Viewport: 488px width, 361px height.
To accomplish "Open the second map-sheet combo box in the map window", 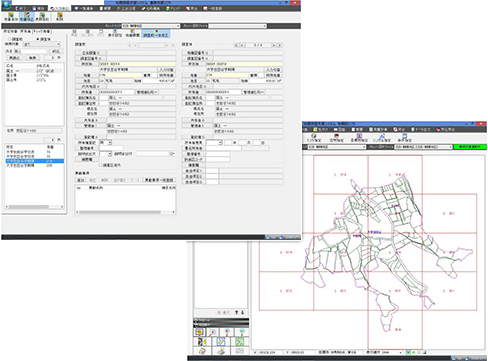I will click(x=423, y=147).
